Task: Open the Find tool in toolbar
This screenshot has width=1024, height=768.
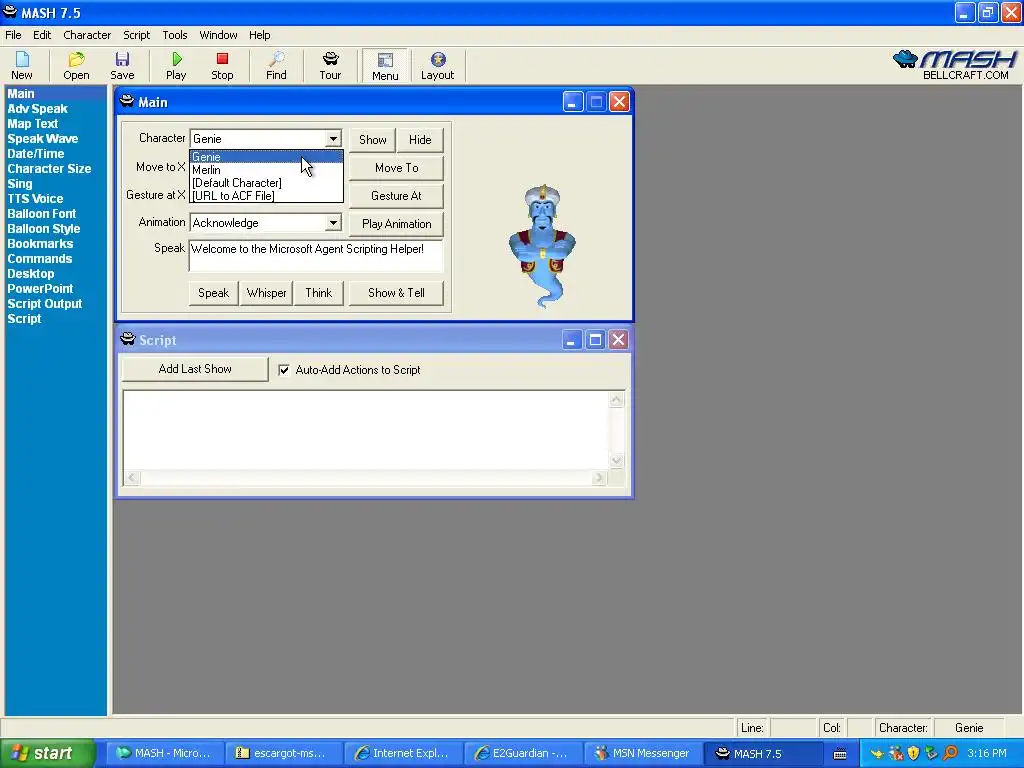Action: click(276, 65)
